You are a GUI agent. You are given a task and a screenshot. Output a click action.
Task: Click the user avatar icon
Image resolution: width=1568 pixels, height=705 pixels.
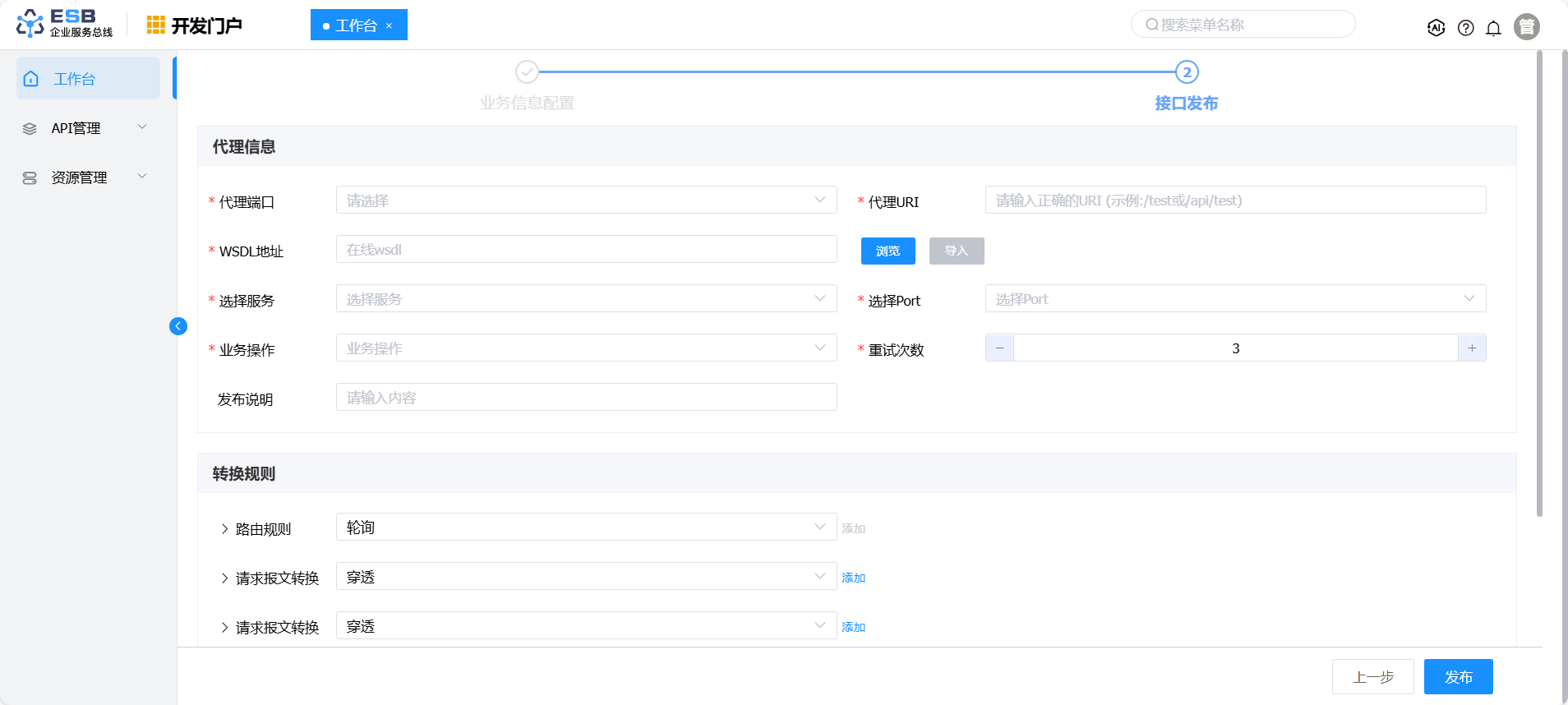click(x=1526, y=27)
